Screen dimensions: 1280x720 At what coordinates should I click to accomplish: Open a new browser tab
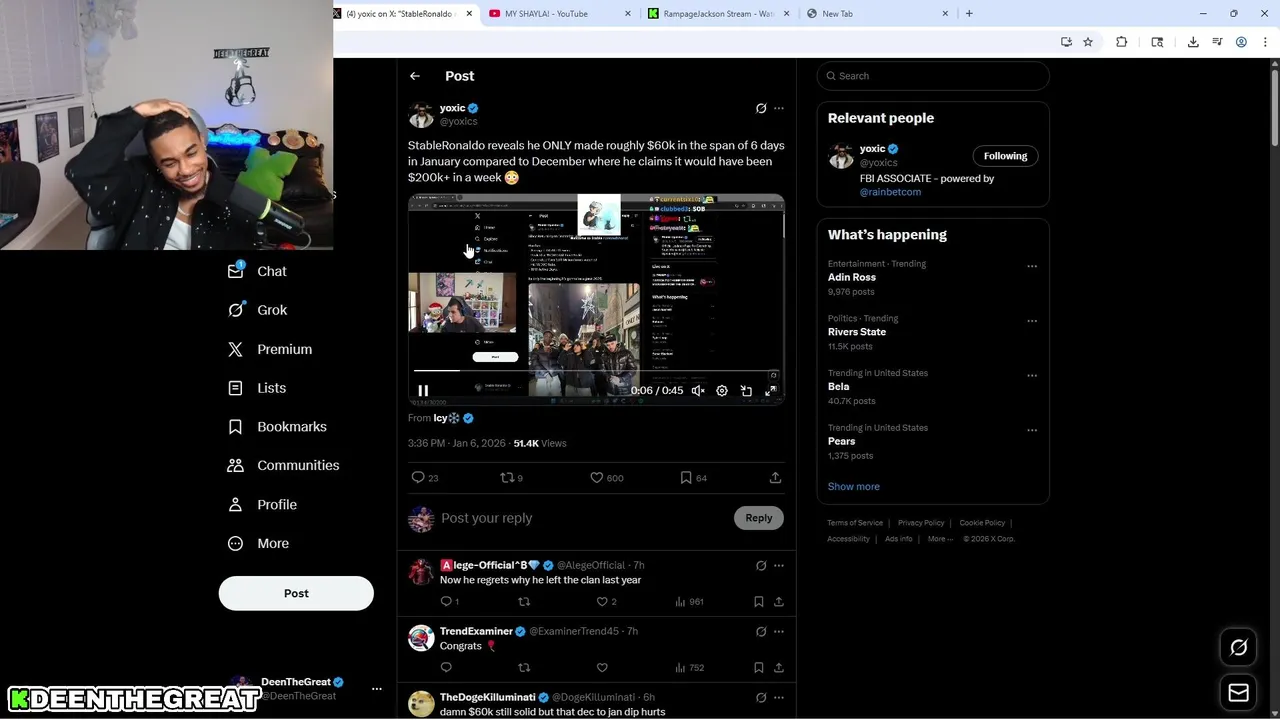coord(969,14)
